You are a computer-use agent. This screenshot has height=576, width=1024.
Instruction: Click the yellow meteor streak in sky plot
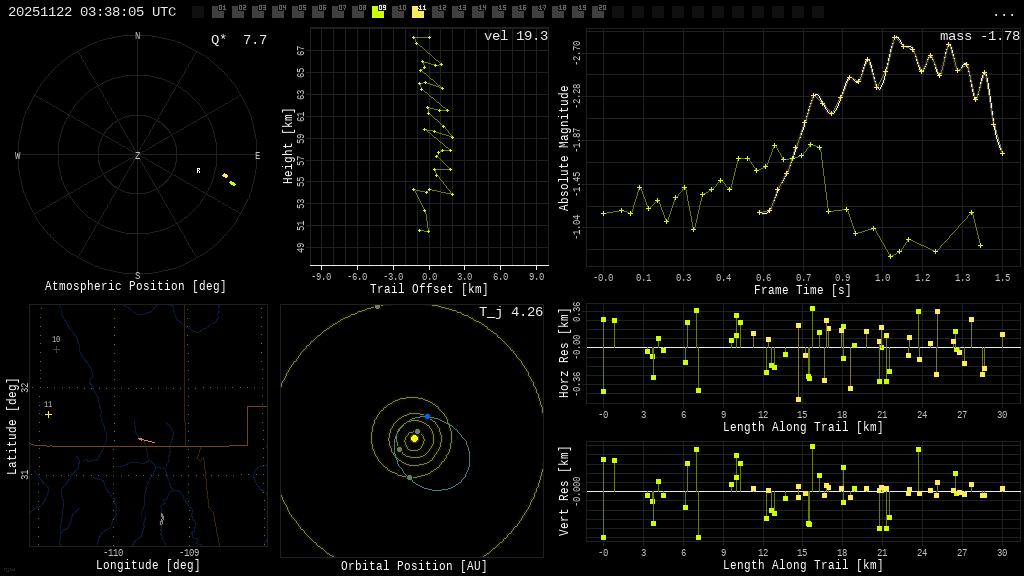[x=229, y=180]
